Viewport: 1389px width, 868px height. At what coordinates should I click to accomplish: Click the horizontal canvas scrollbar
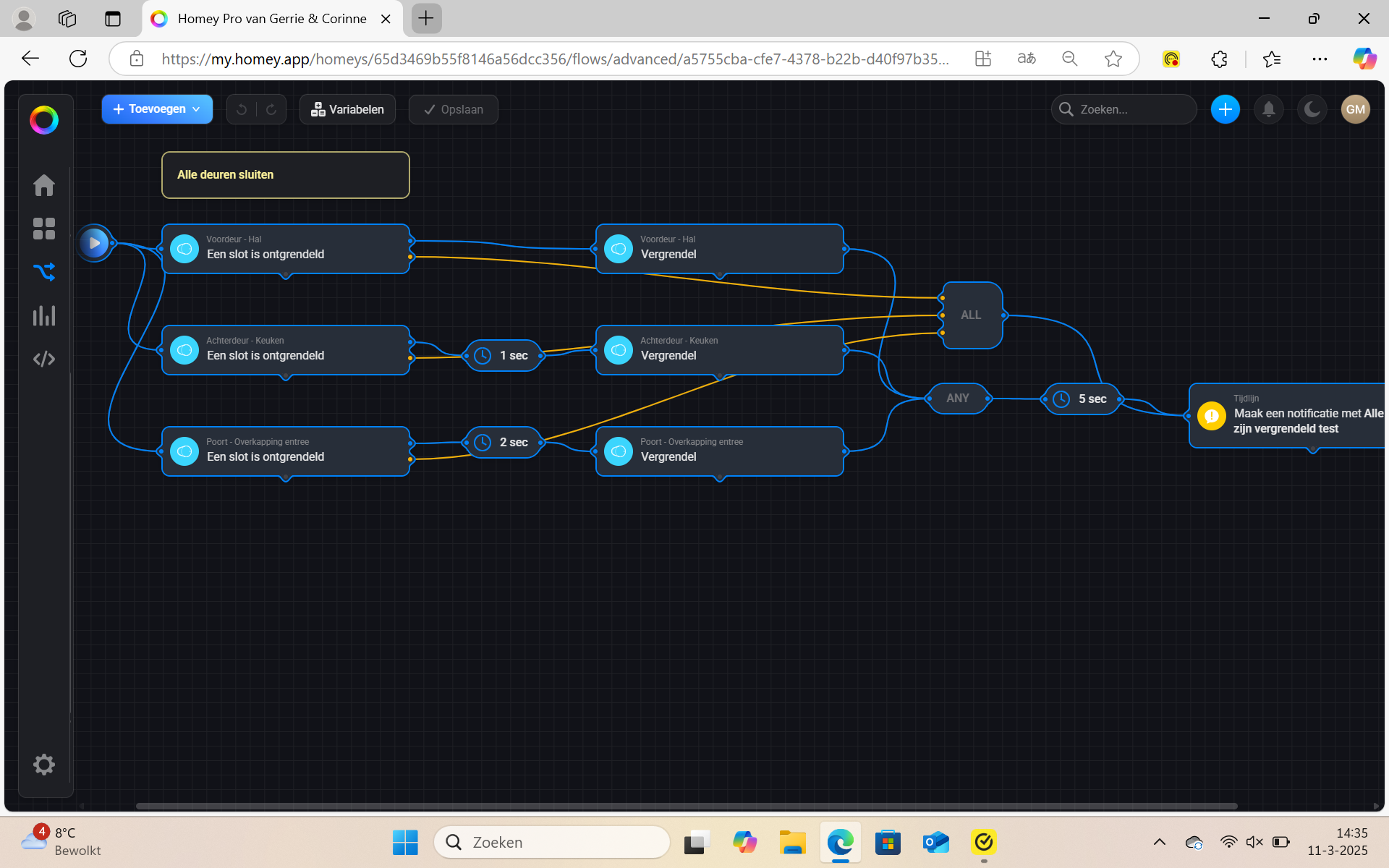pyautogui.click(x=687, y=806)
